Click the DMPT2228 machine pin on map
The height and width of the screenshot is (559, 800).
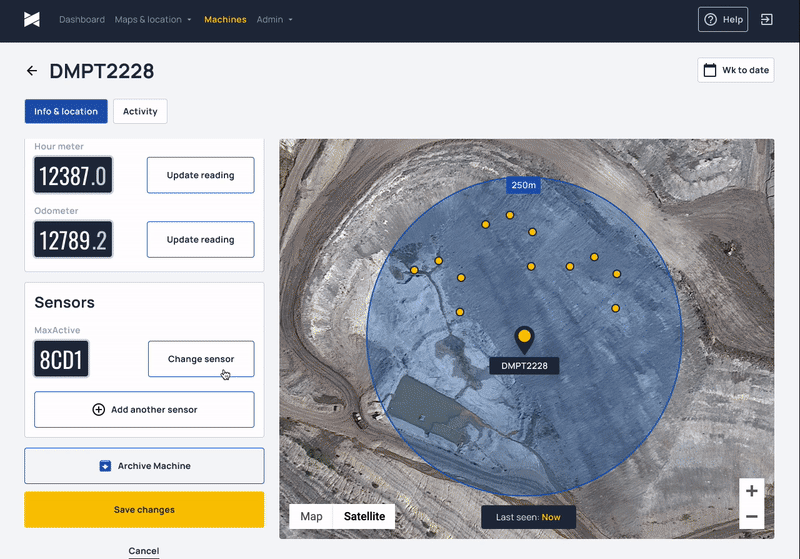point(524,337)
